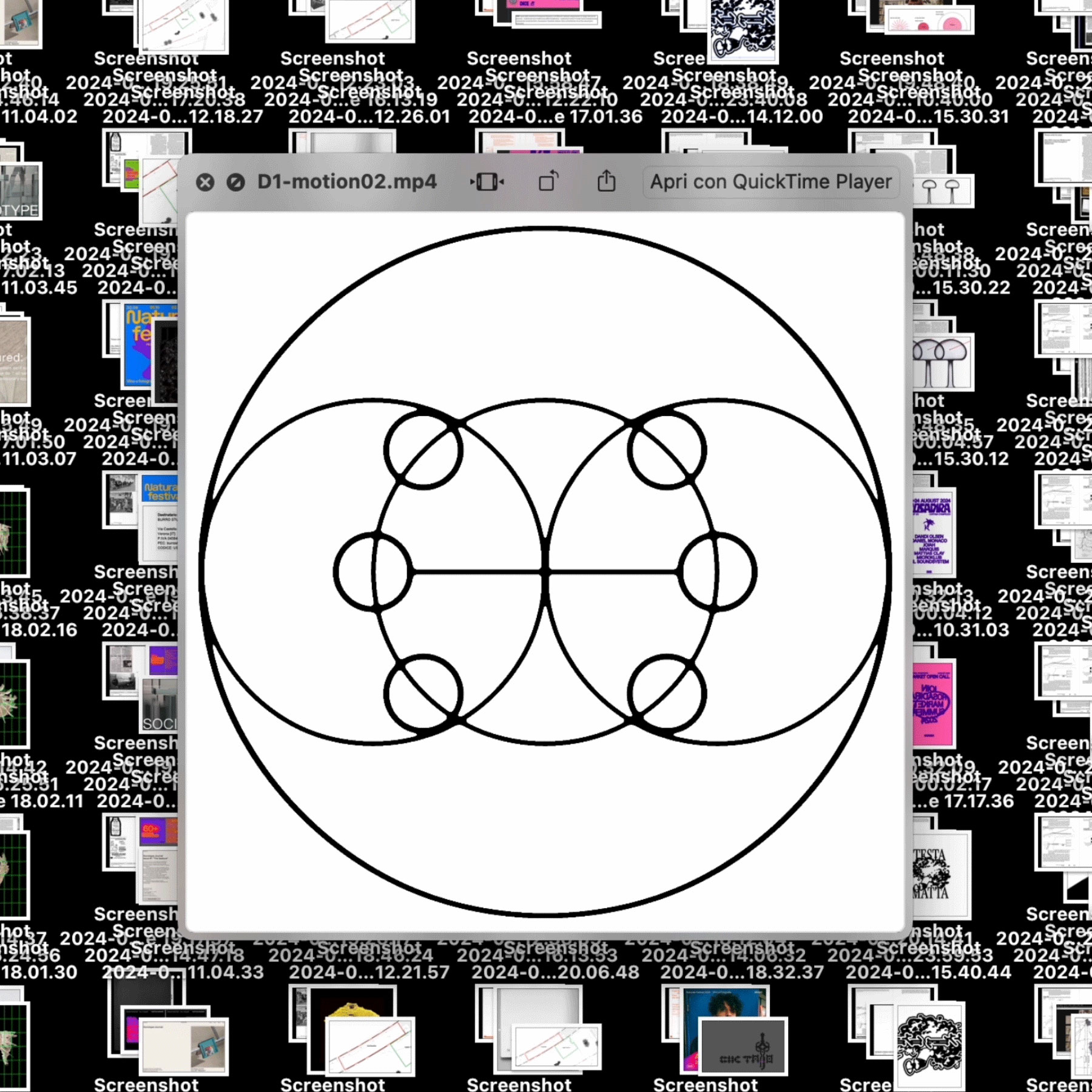Click the black-and-white abstract artwork thumbnail at bottom
1092x1092 pixels.
click(929, 1047)
